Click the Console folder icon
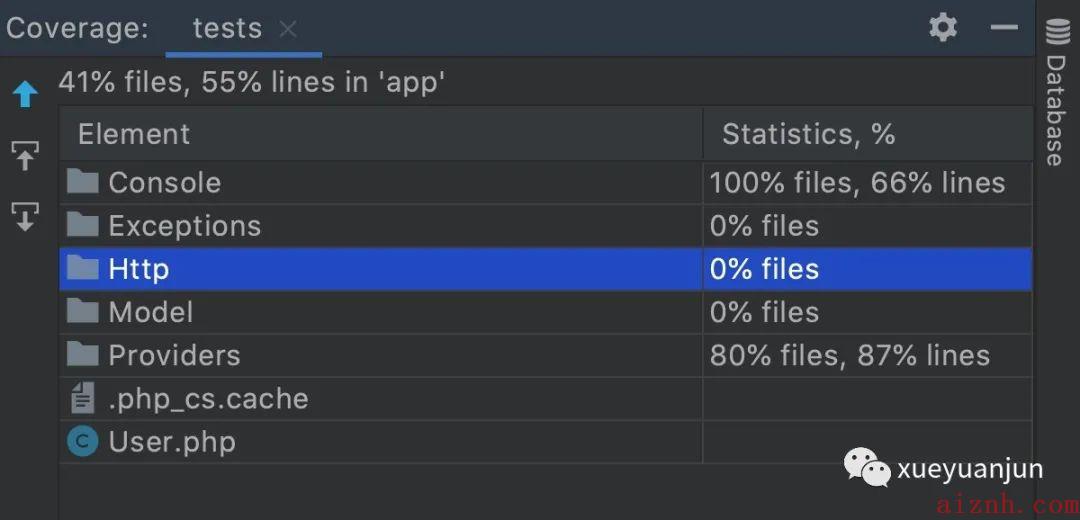This screenshot has height=520, width=1080. point(83,182)
